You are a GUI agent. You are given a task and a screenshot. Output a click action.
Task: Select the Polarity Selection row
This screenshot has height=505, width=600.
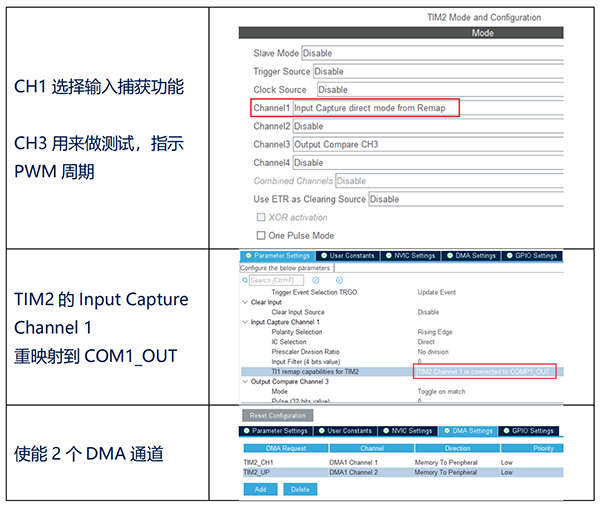click(x=402, y=332)
